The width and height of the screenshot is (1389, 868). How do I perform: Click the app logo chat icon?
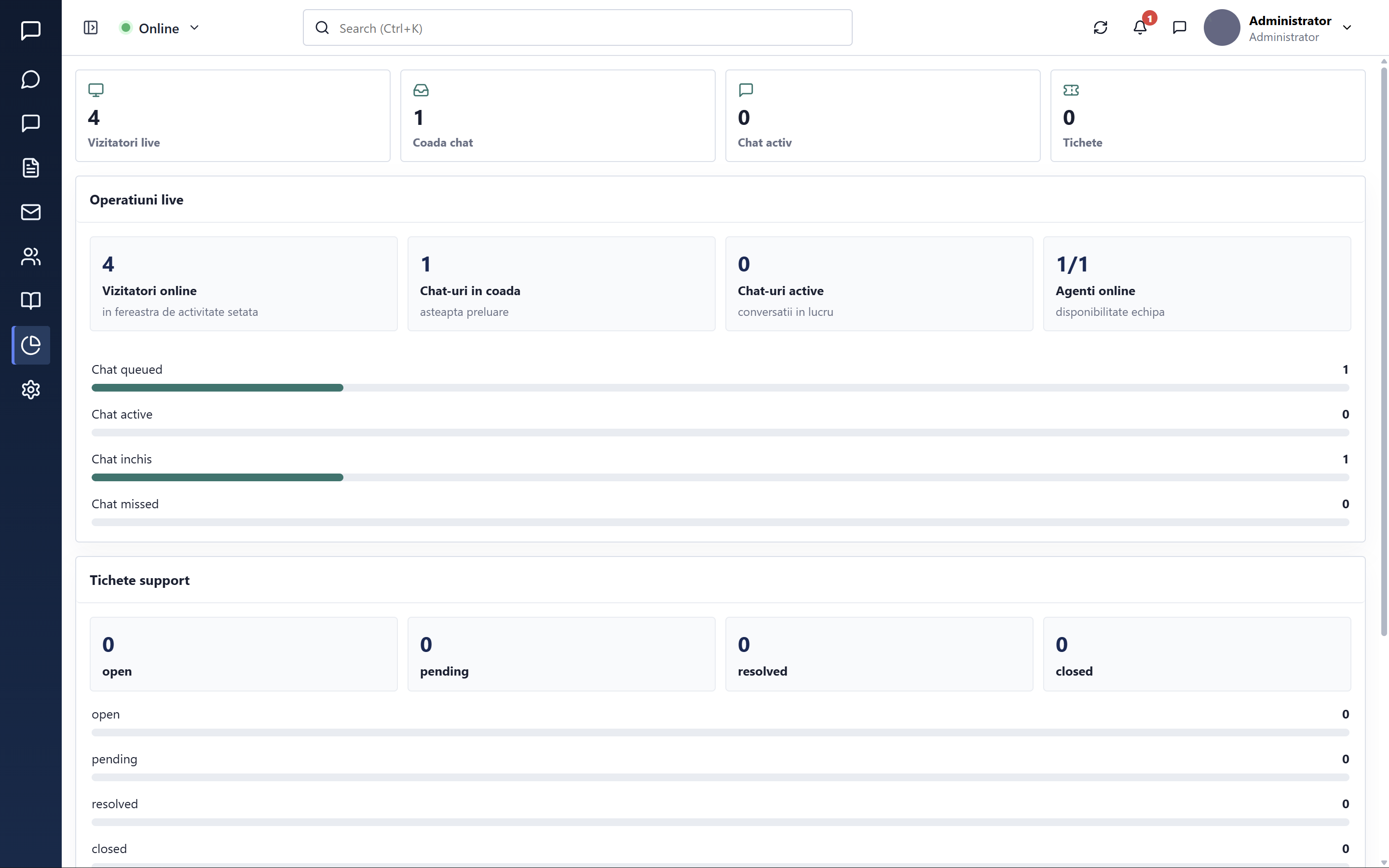[x=30, y=30]
